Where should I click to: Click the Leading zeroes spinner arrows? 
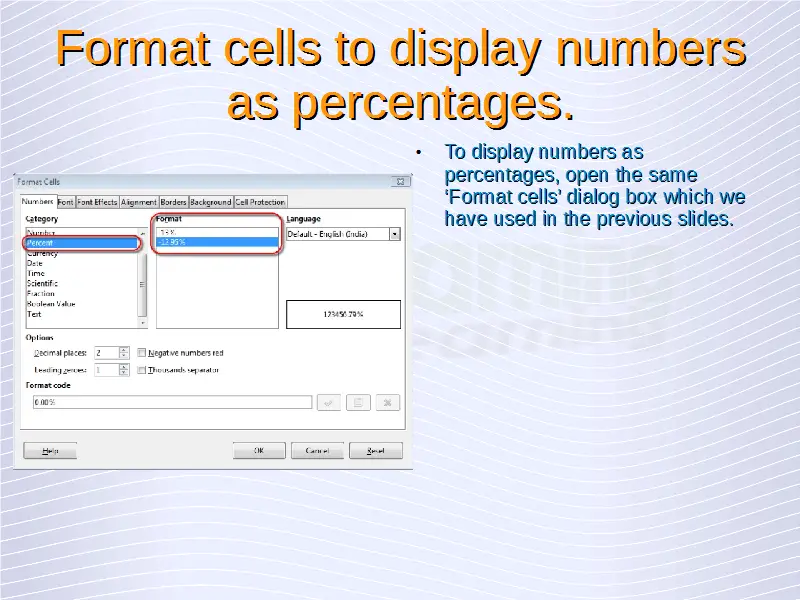click(124, 370)
